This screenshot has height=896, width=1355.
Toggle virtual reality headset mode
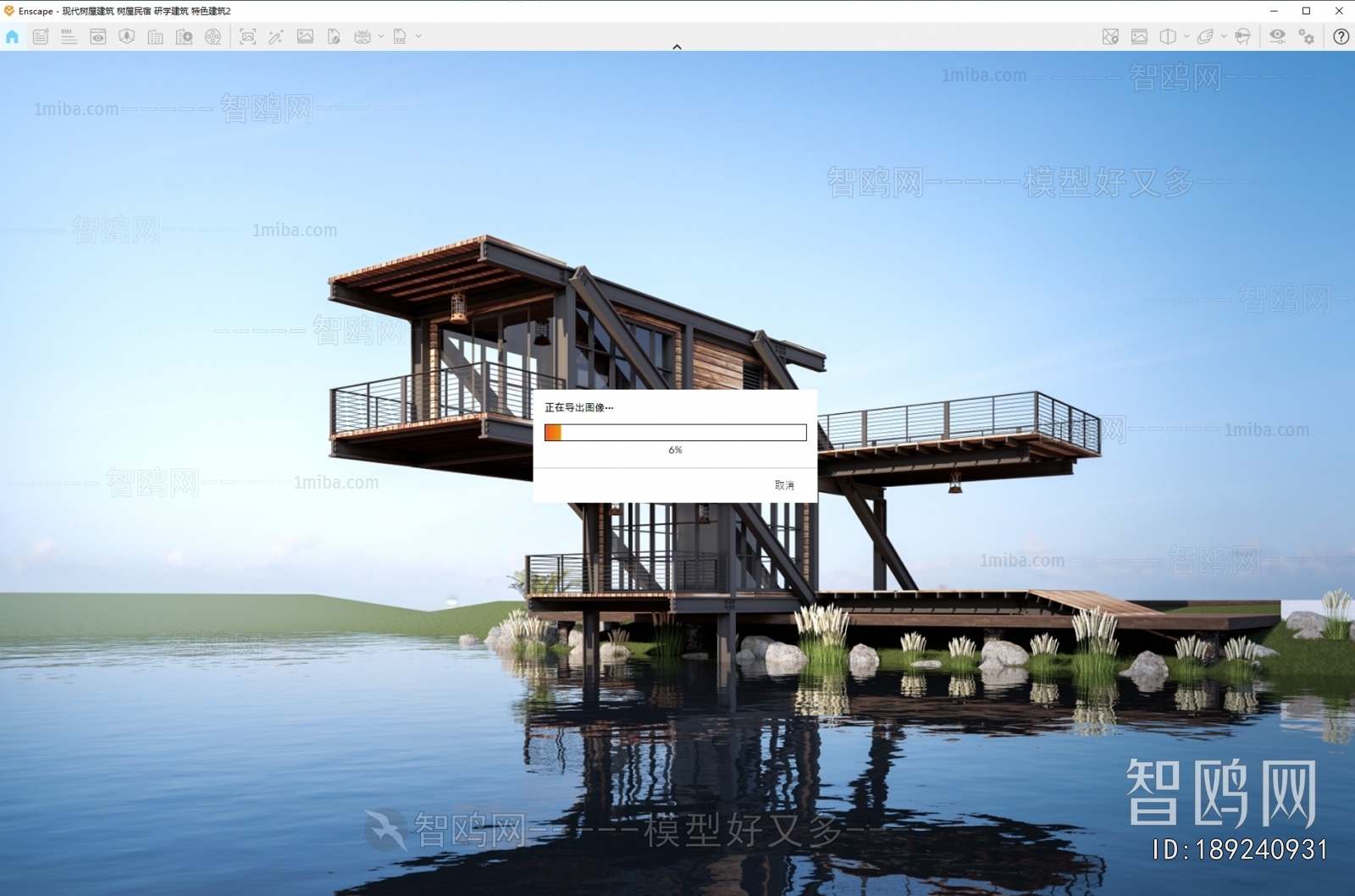pos(1242,36)
